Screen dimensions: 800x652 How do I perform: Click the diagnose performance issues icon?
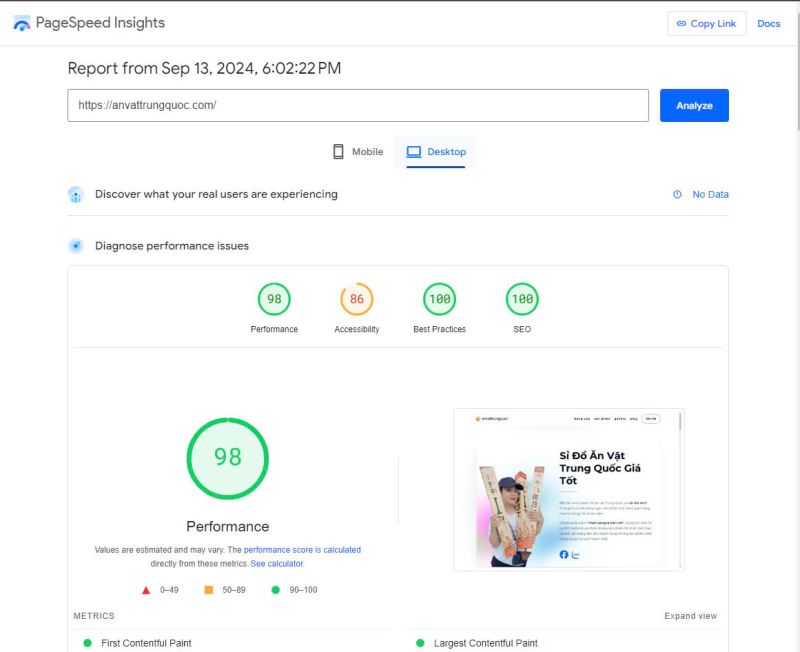coord(76,246)
